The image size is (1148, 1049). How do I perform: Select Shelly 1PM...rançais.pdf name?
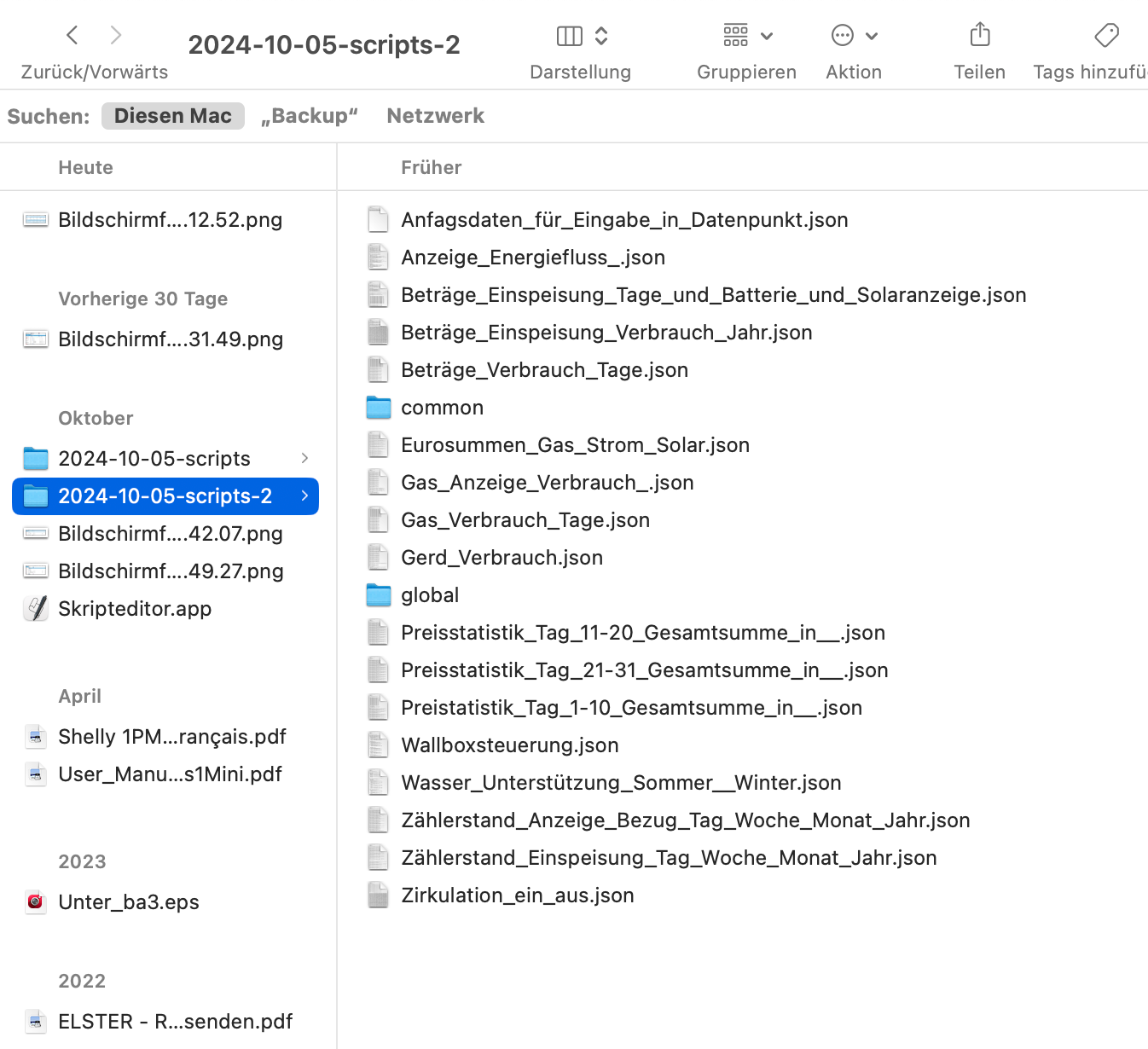(x=172, y=737)
